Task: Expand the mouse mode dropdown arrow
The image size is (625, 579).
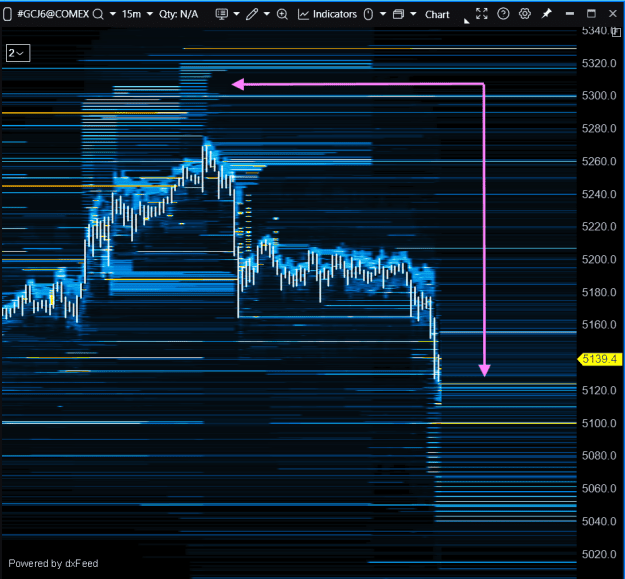Action: point(383,14)
